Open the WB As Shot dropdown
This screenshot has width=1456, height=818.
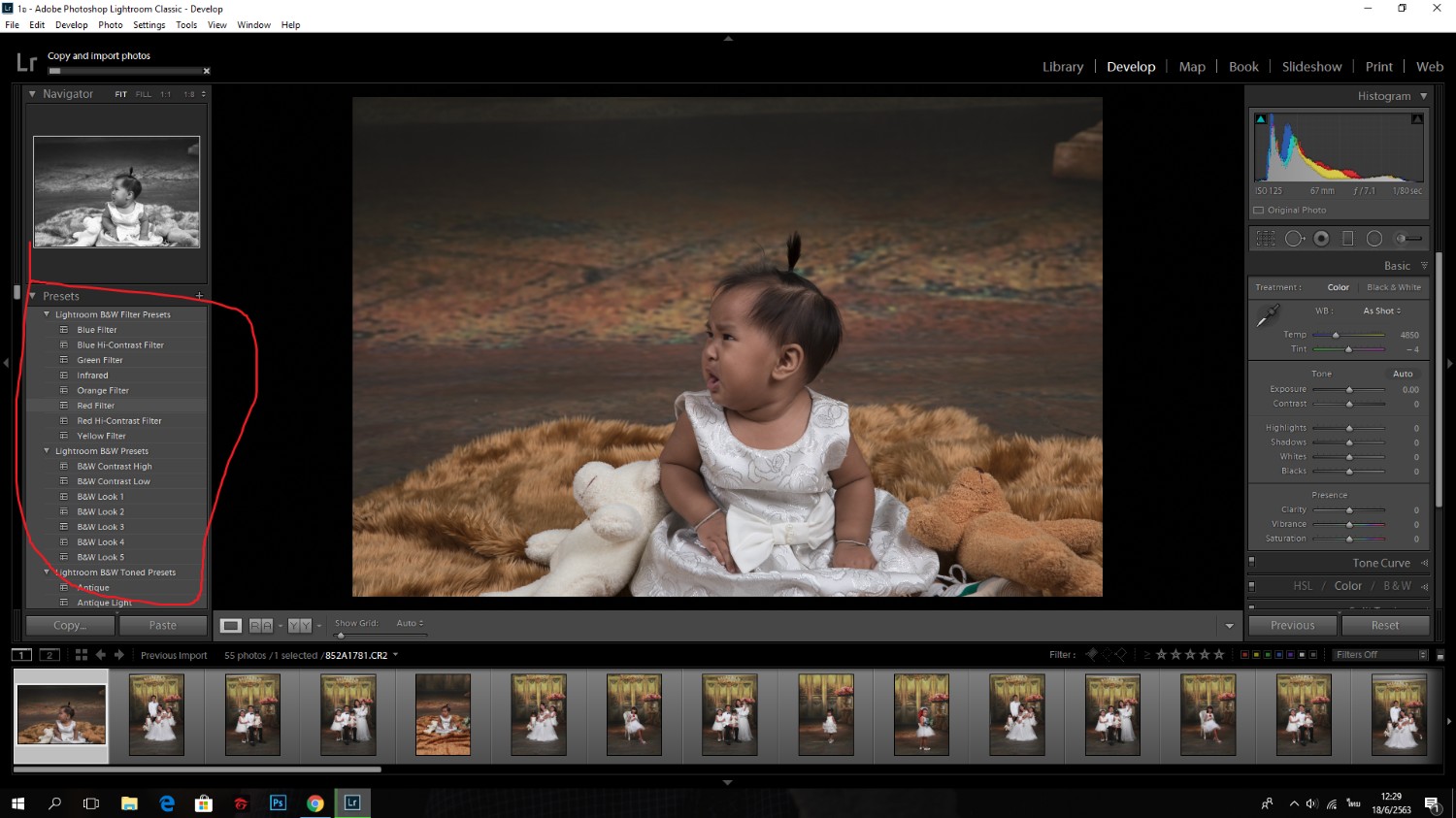coord(1381,311)
